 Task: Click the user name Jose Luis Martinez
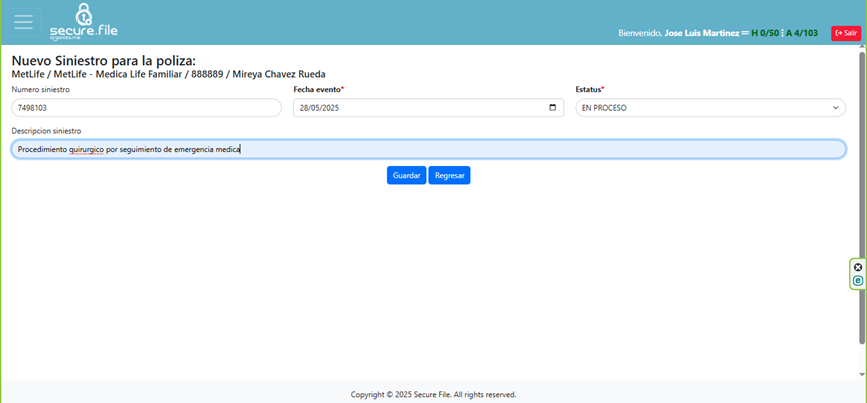tap(701, 33)
